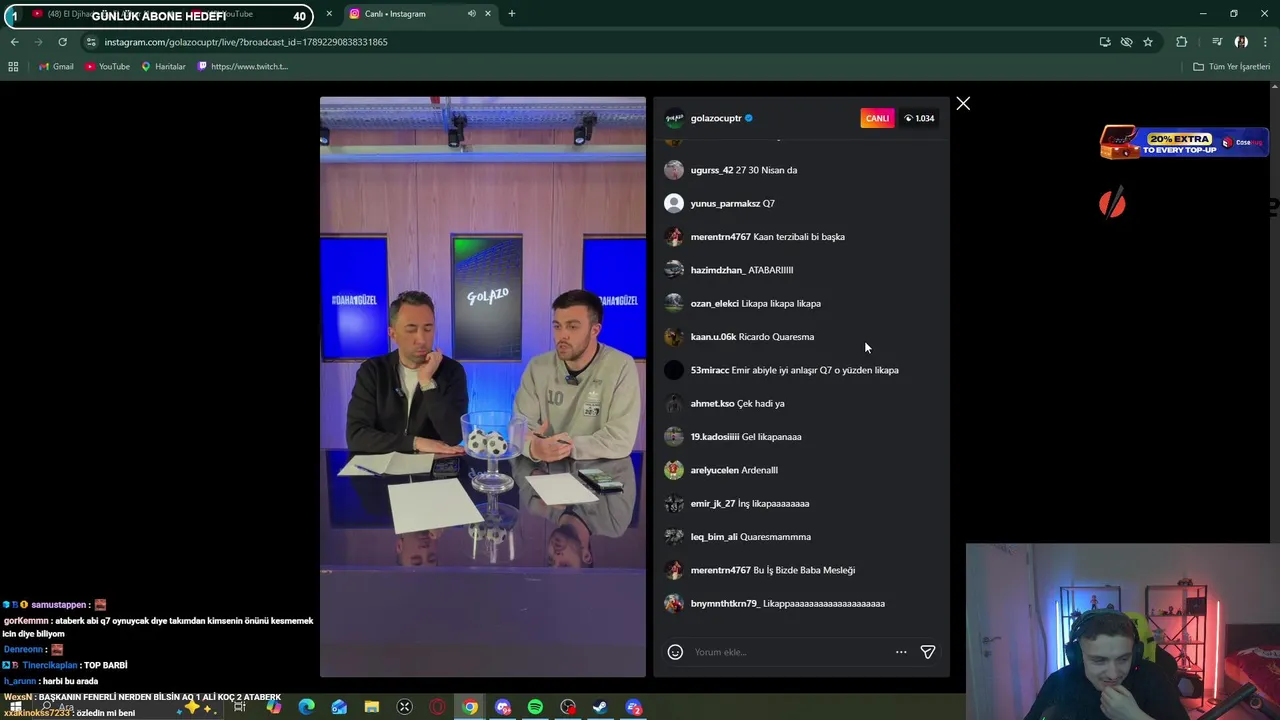Image resolution: width=1280 pixels, height=720 pixels.
Task: Open Microsoft Edge from taskbar
Action: click(x=306, y=707)
